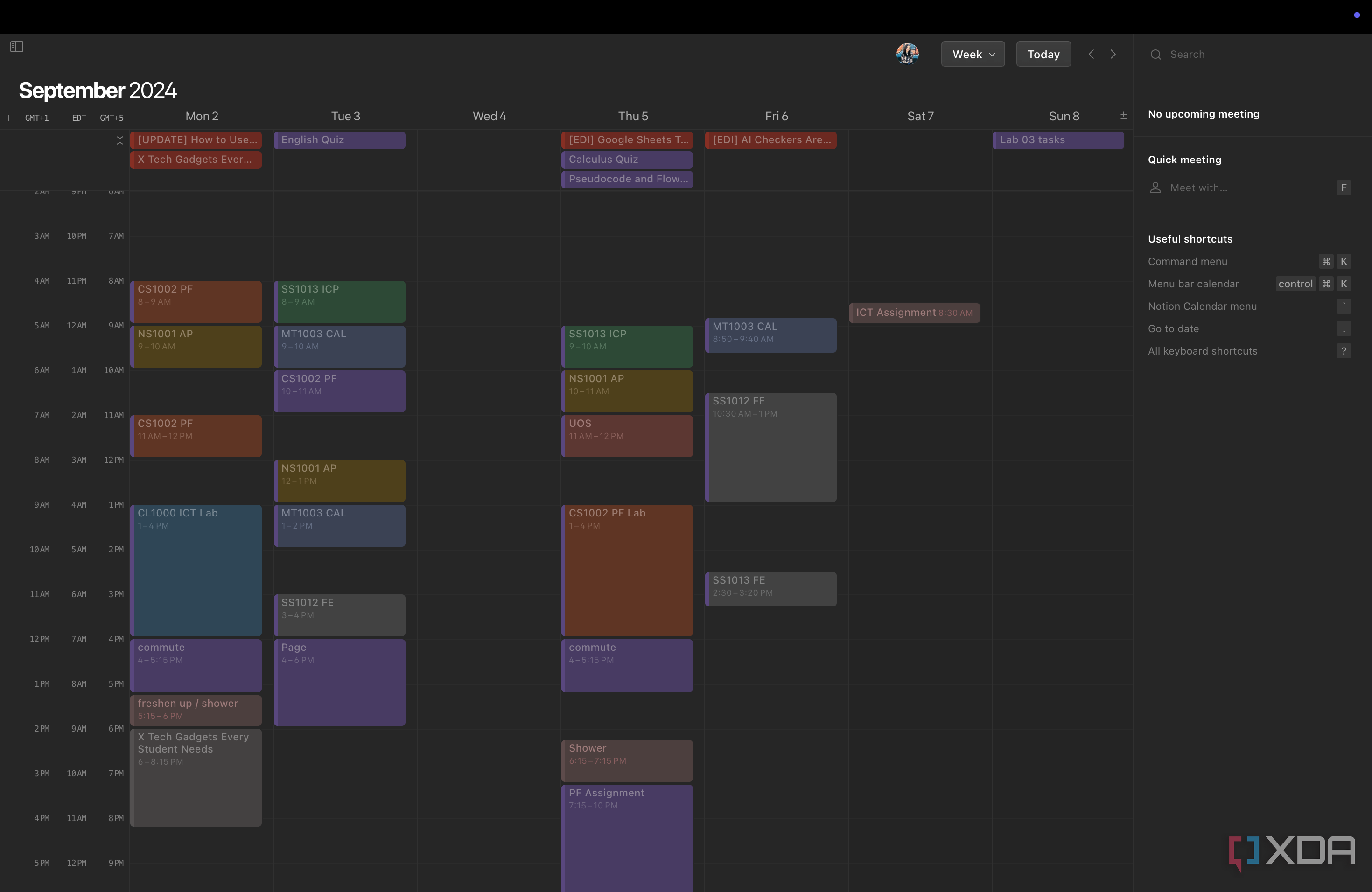This screenshot has height=892, width=1372.
Task: Add a time zone with the plus icon
Action: 8,118
